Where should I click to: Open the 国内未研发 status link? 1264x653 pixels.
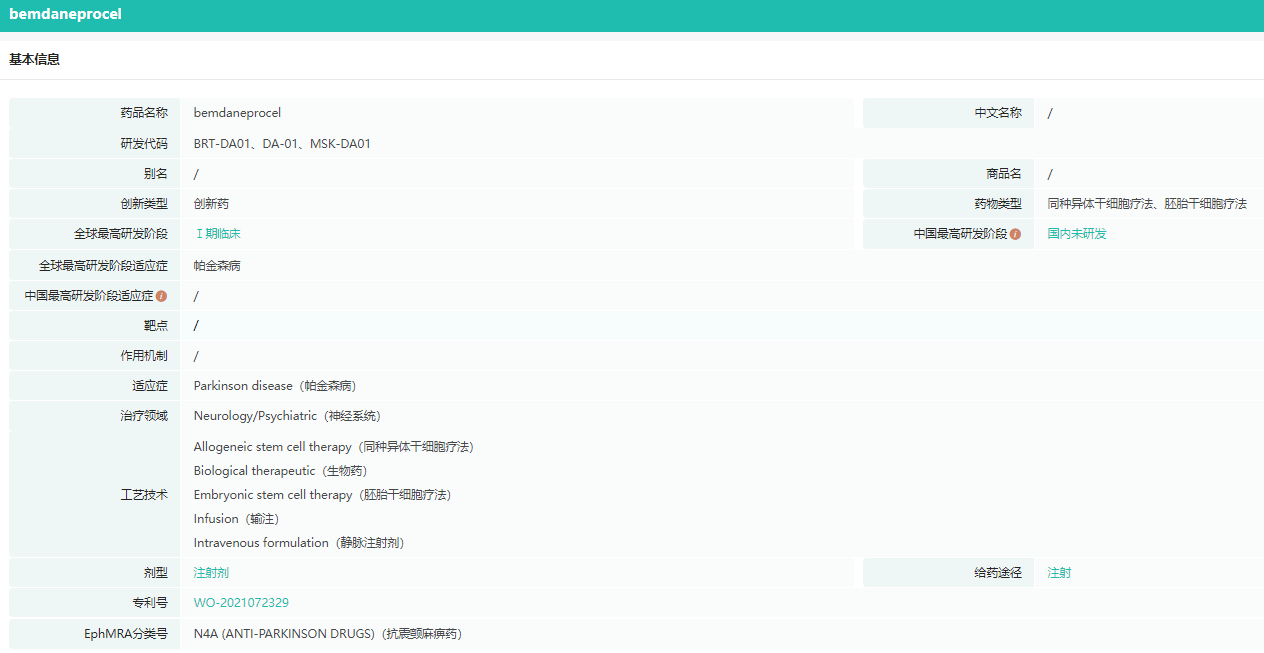tap(1077, 234)
